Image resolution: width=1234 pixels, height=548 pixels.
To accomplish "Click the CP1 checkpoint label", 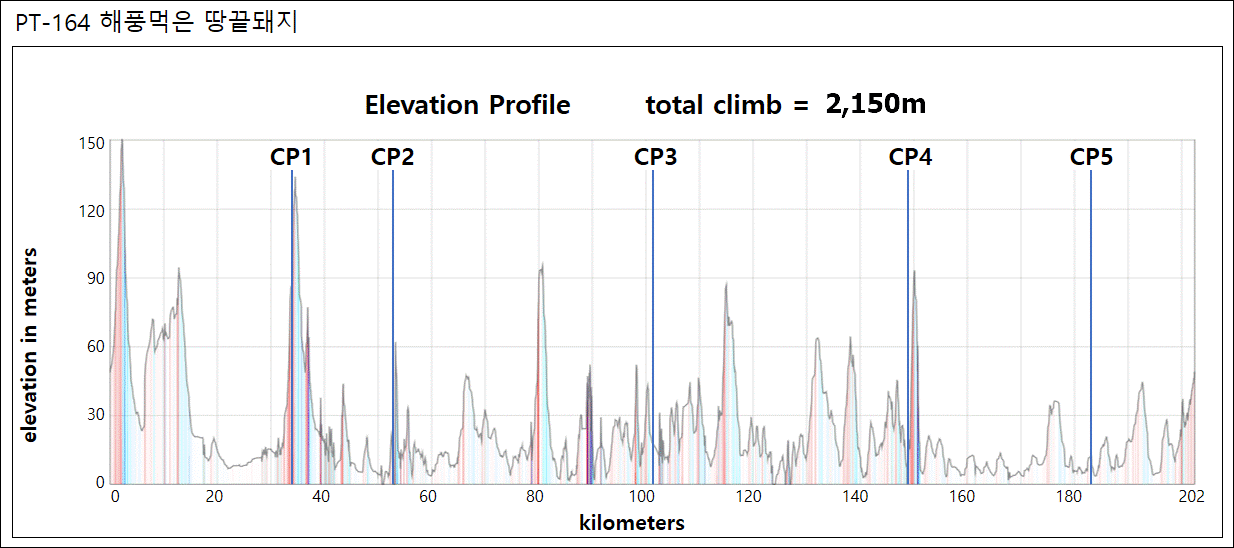I will [x=292, y=157].
